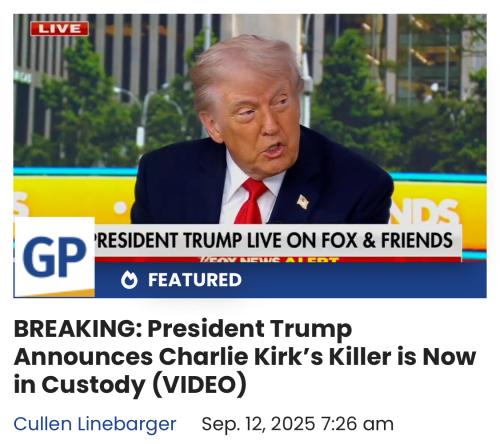Click the blue Featured banner bar

point(291,280)
